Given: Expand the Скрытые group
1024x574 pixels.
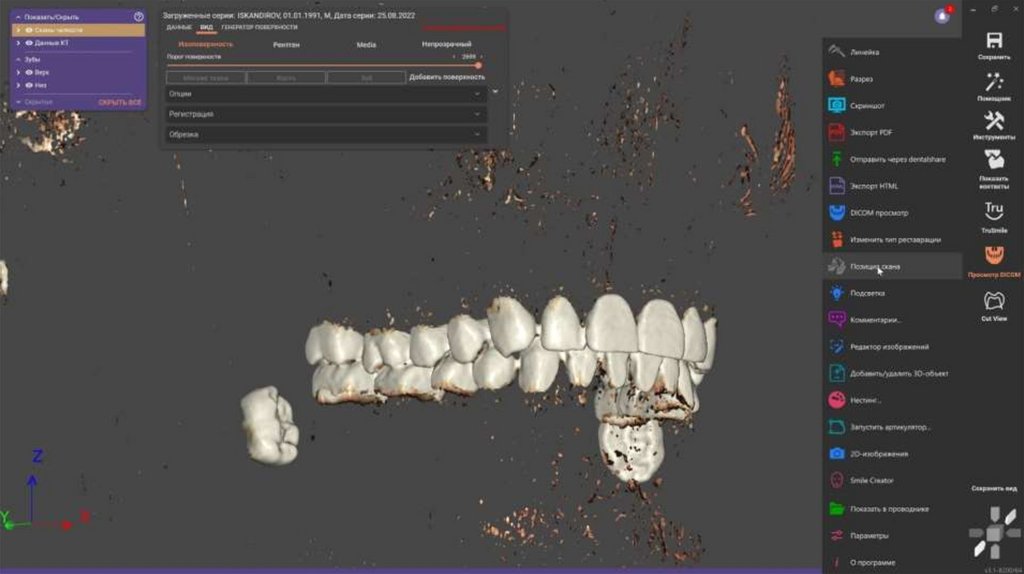Looking at the screenshot, I should [18, 103].
